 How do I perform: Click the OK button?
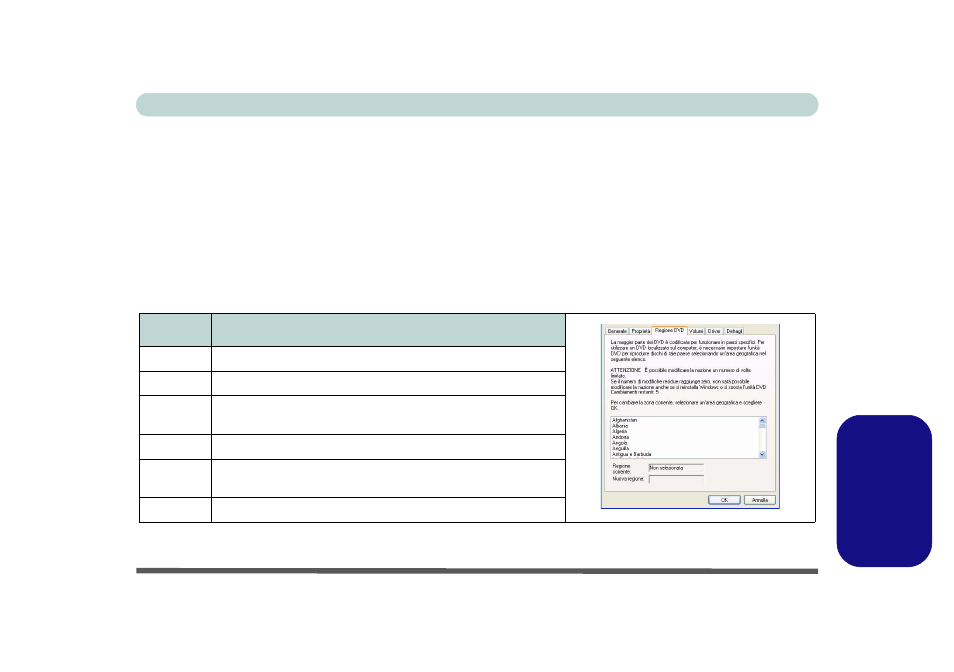point(724,500)
